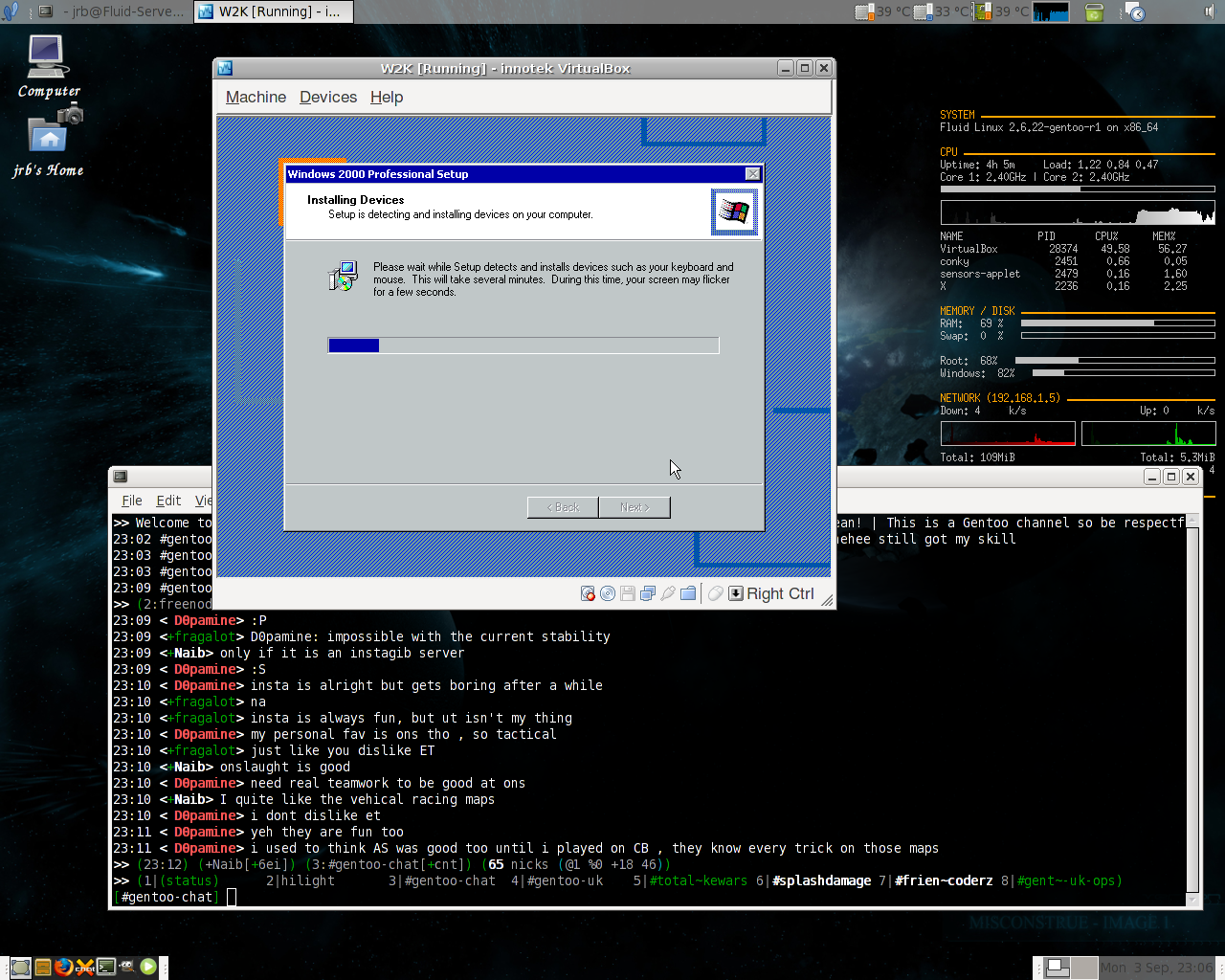The height and width of the screenshot is (980, 1225).
Task: Click the host key arrow indicator
Action: click(736, 593)
